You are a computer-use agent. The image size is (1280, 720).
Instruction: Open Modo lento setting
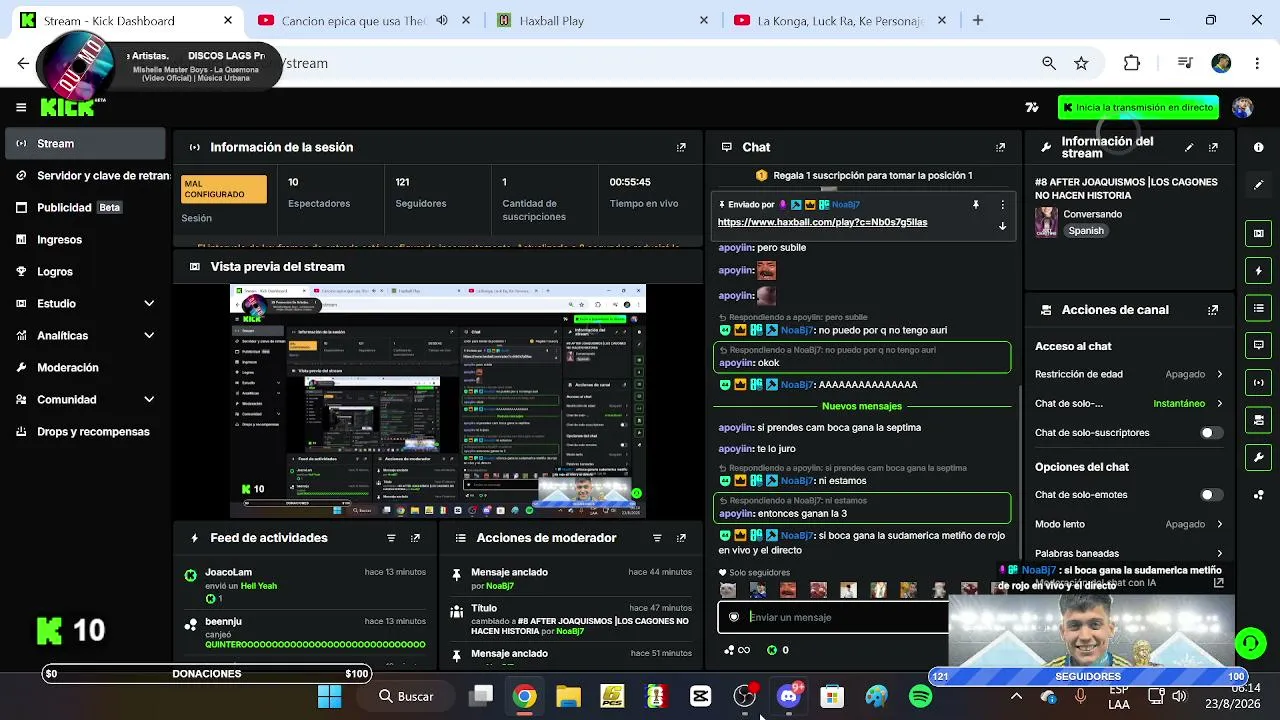(1129, 524)
